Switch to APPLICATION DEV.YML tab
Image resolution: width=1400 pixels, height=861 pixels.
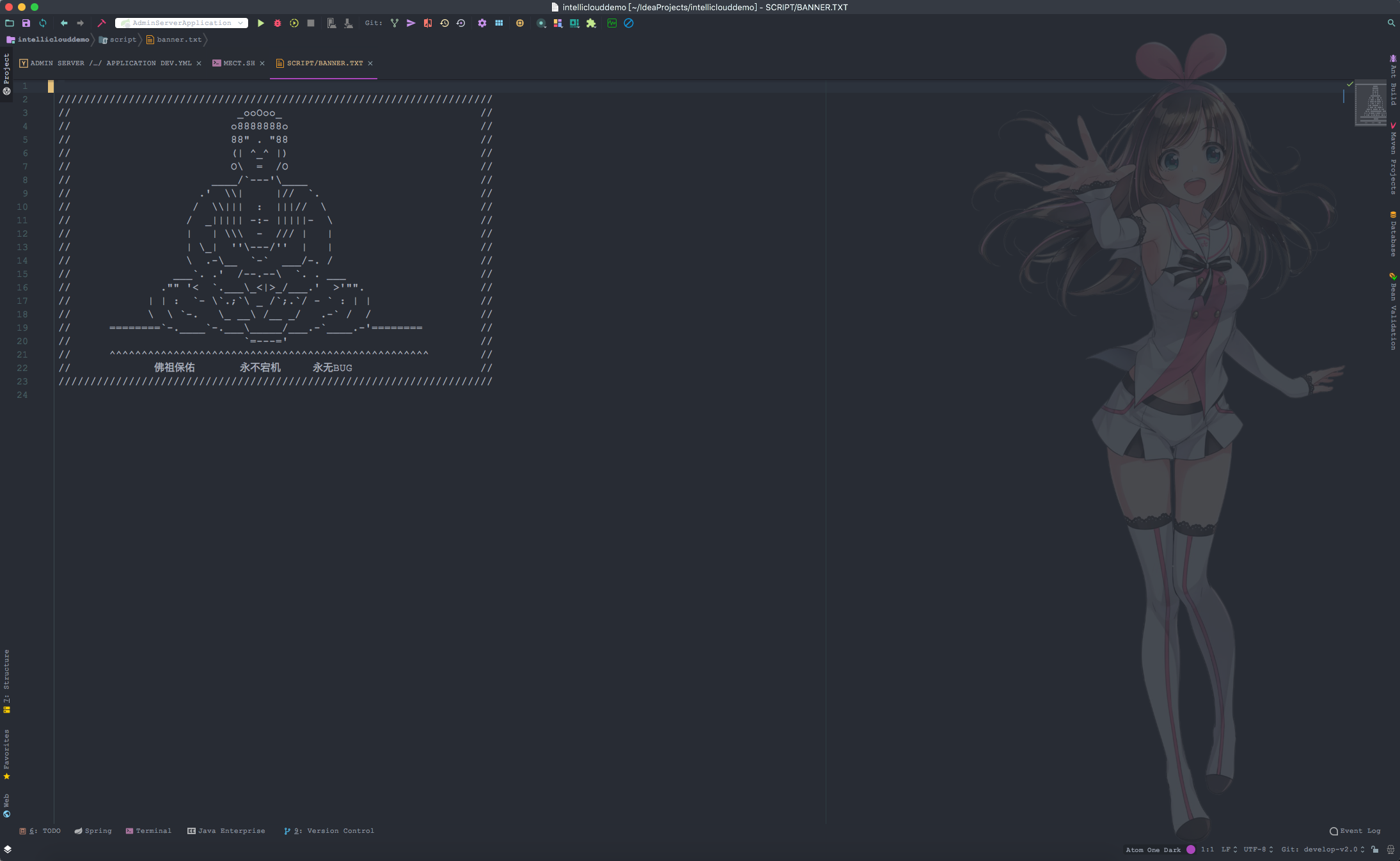(x=110, y=63)
